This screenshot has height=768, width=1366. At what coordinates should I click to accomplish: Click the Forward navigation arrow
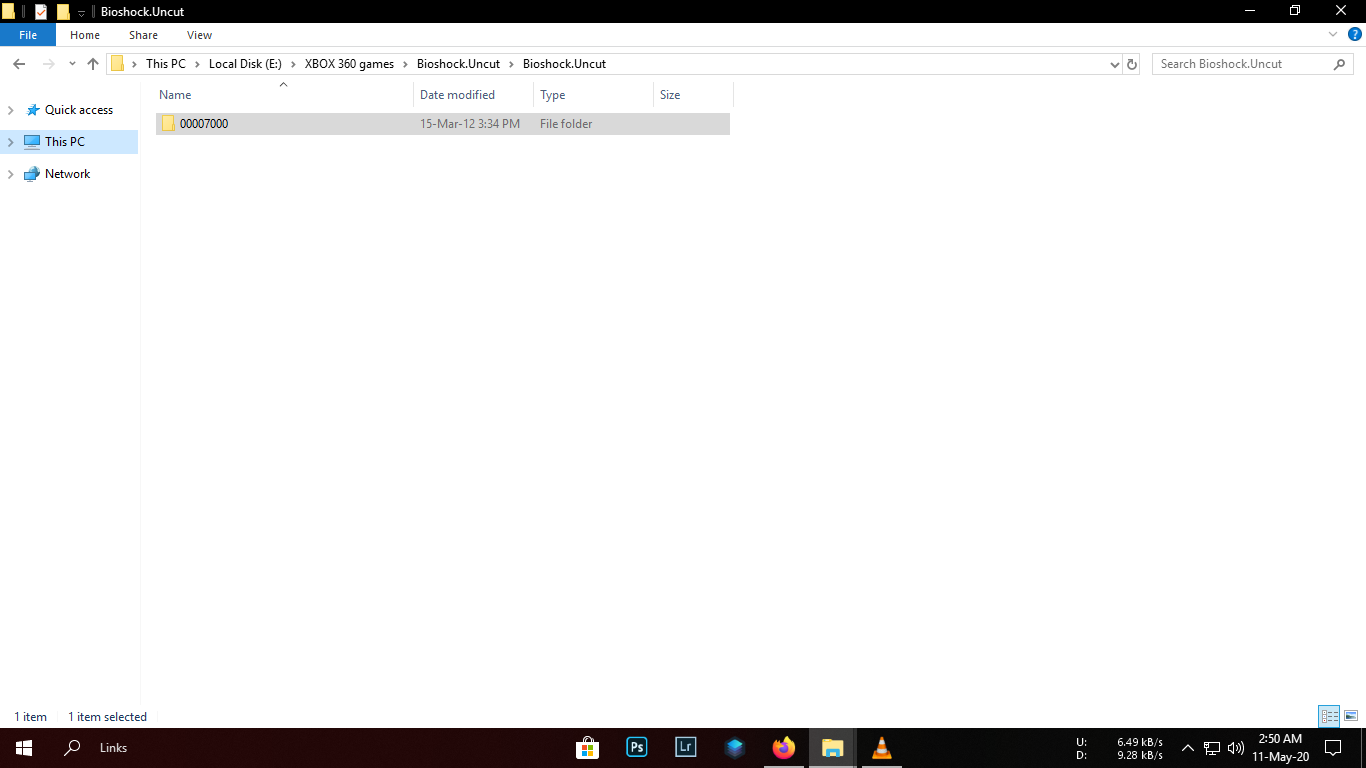(x=48, y=64)
